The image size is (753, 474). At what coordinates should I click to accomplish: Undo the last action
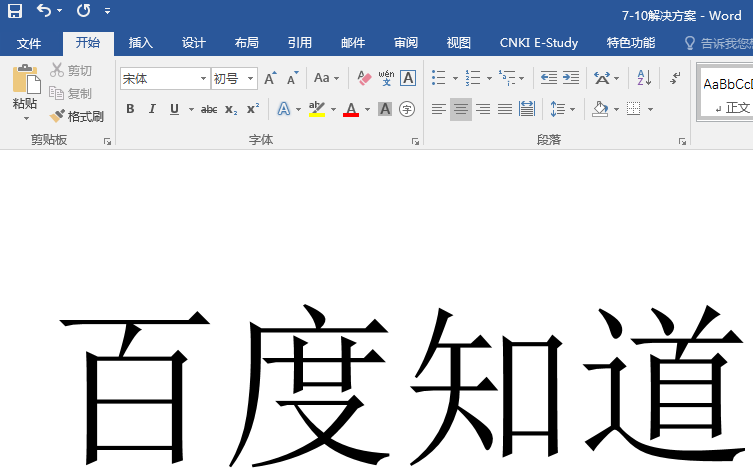pos(44,11)
